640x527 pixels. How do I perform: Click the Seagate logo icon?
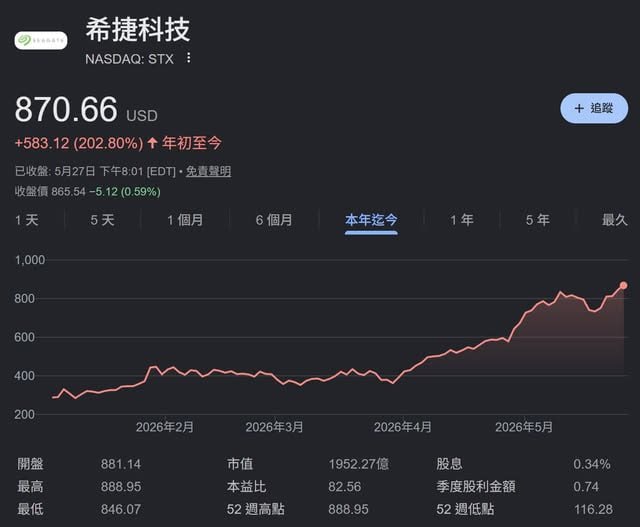(x=41, y=40)
